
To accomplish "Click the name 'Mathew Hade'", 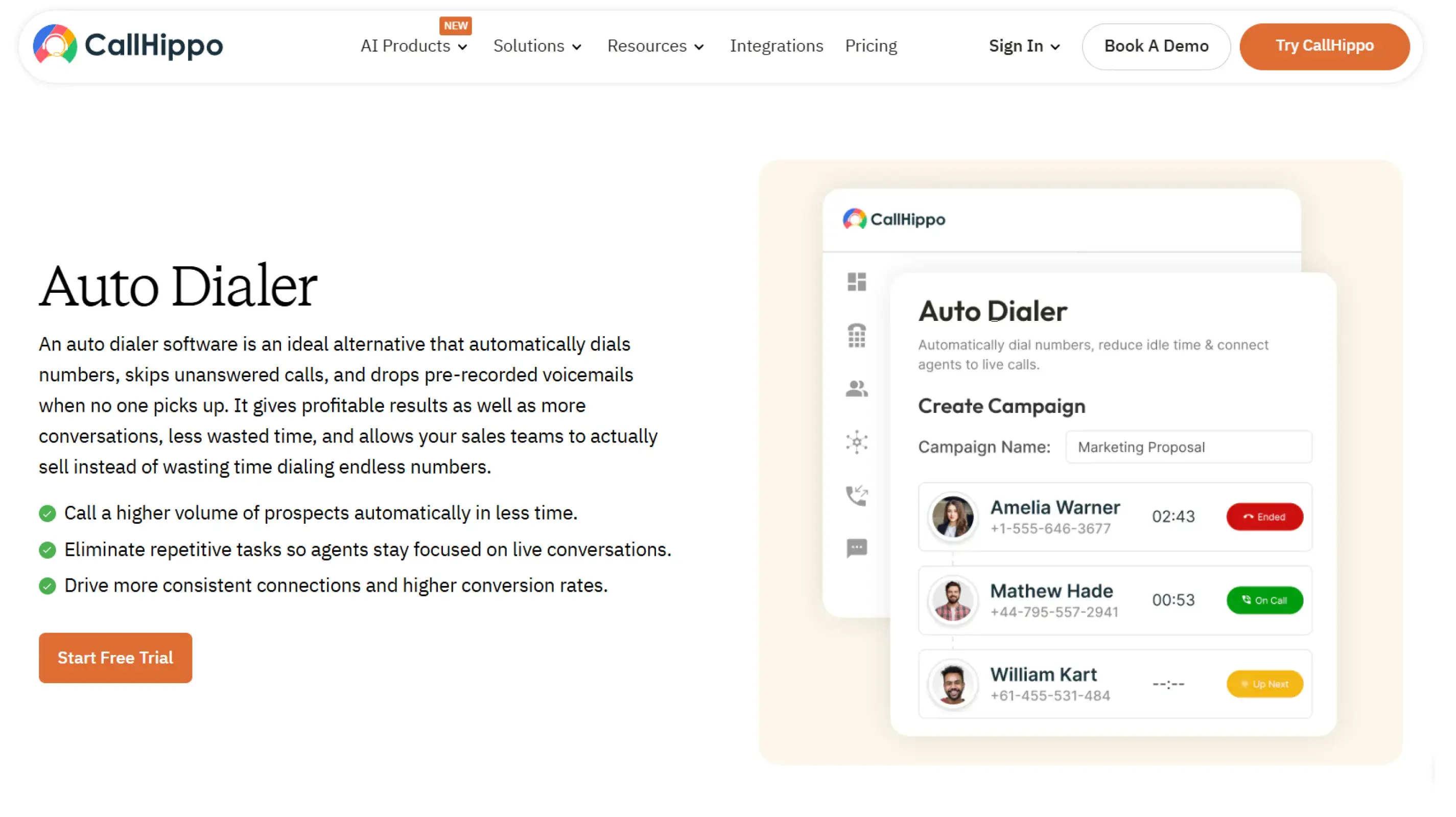I will click(1051, 591).
